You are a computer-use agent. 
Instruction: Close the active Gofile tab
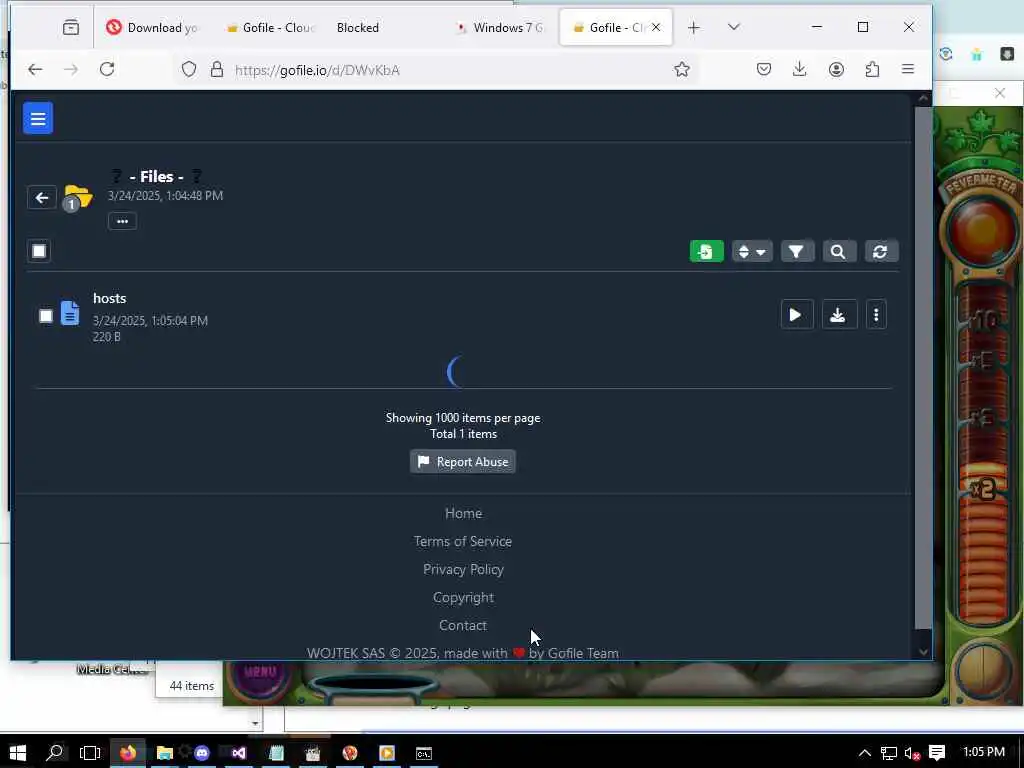[x=656, y=27]
